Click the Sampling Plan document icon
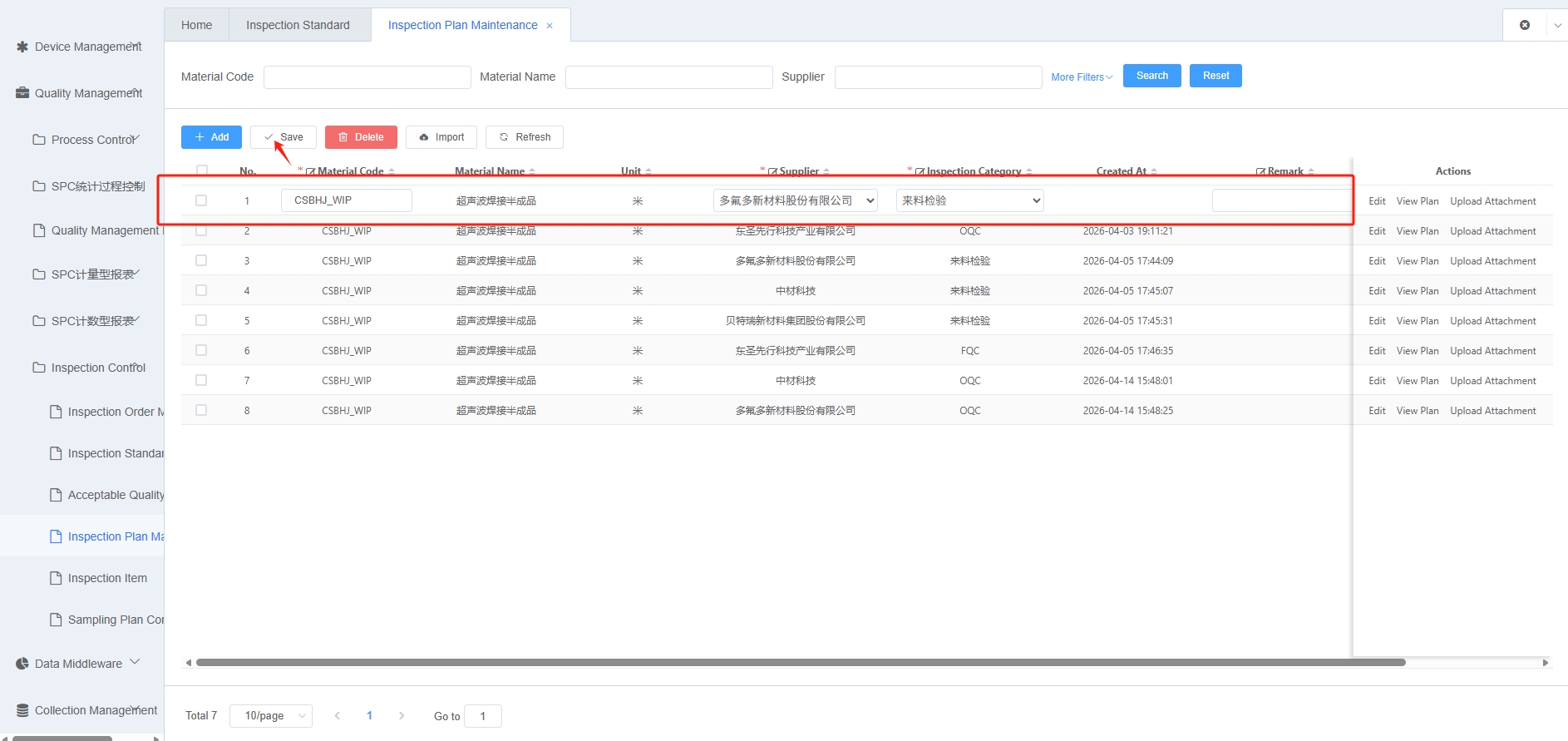 coord(56,620)
